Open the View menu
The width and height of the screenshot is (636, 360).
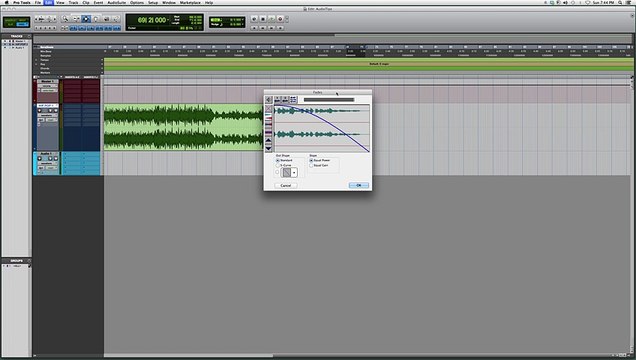point(60,2)
